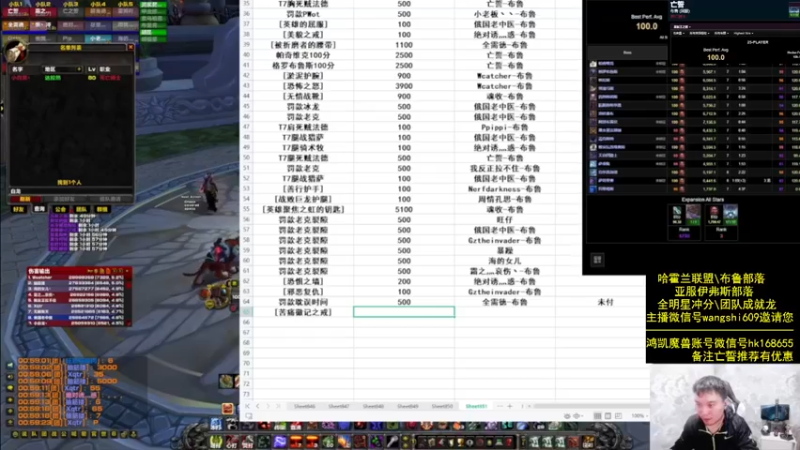This screenshot has height=450, width=800.
Task: Select cell [英雄聚焦之虹的钥匙]
Action: [x=303, y=209]
